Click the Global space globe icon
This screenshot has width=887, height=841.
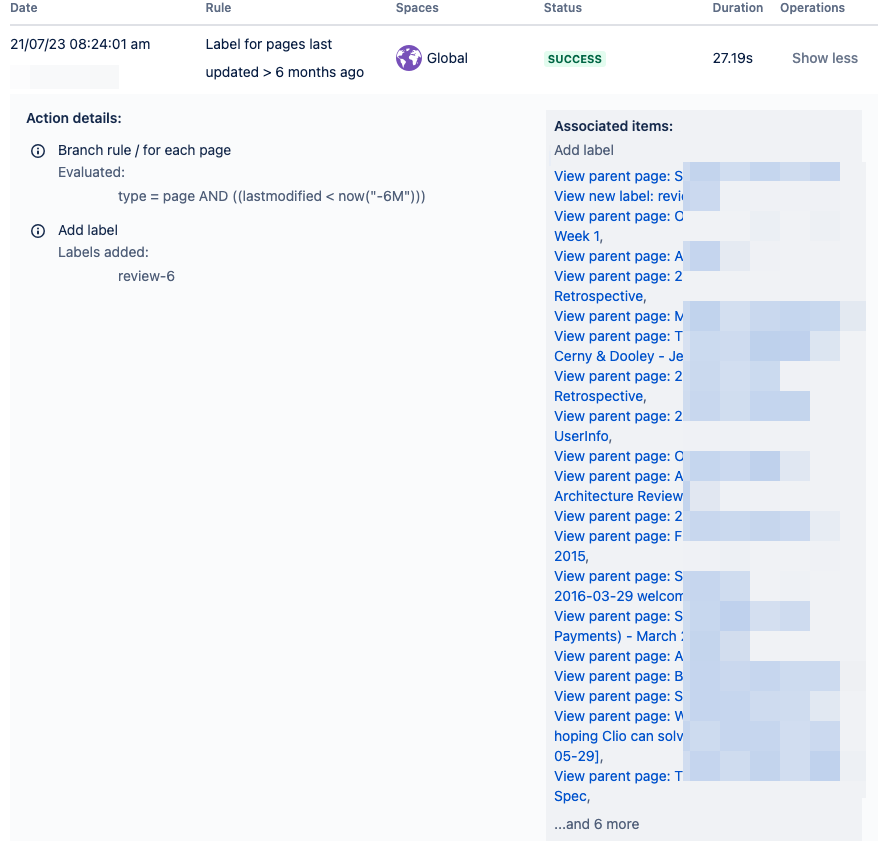tap(408, 58)
